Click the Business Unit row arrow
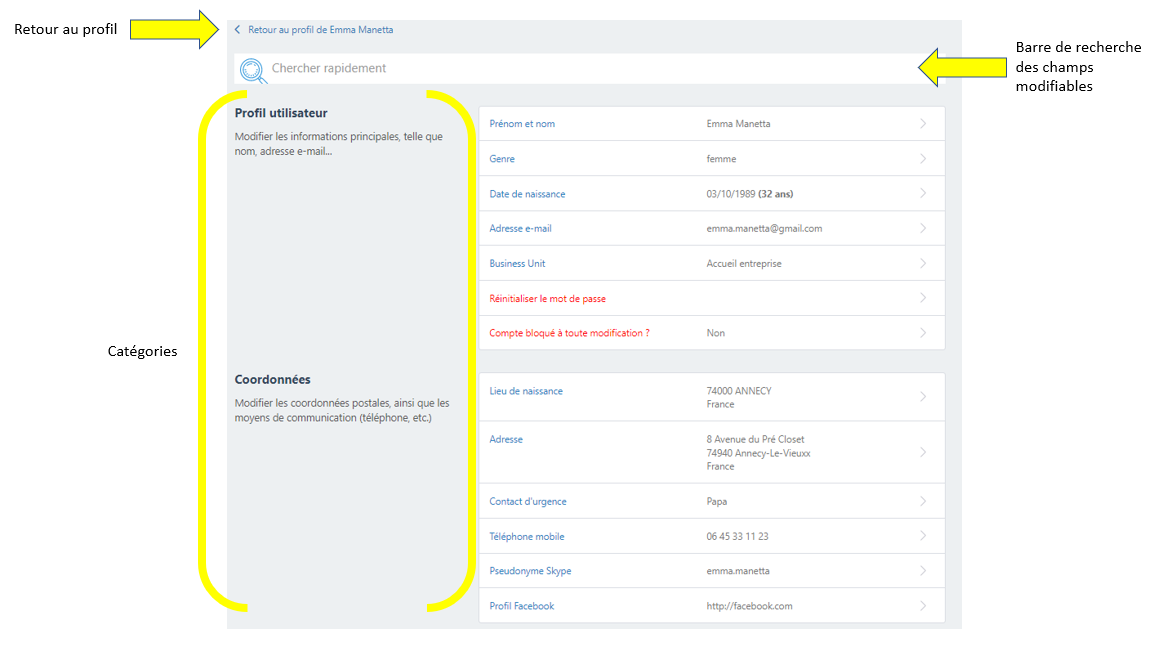The image size is (1162, 657). (x=922, y=263)
